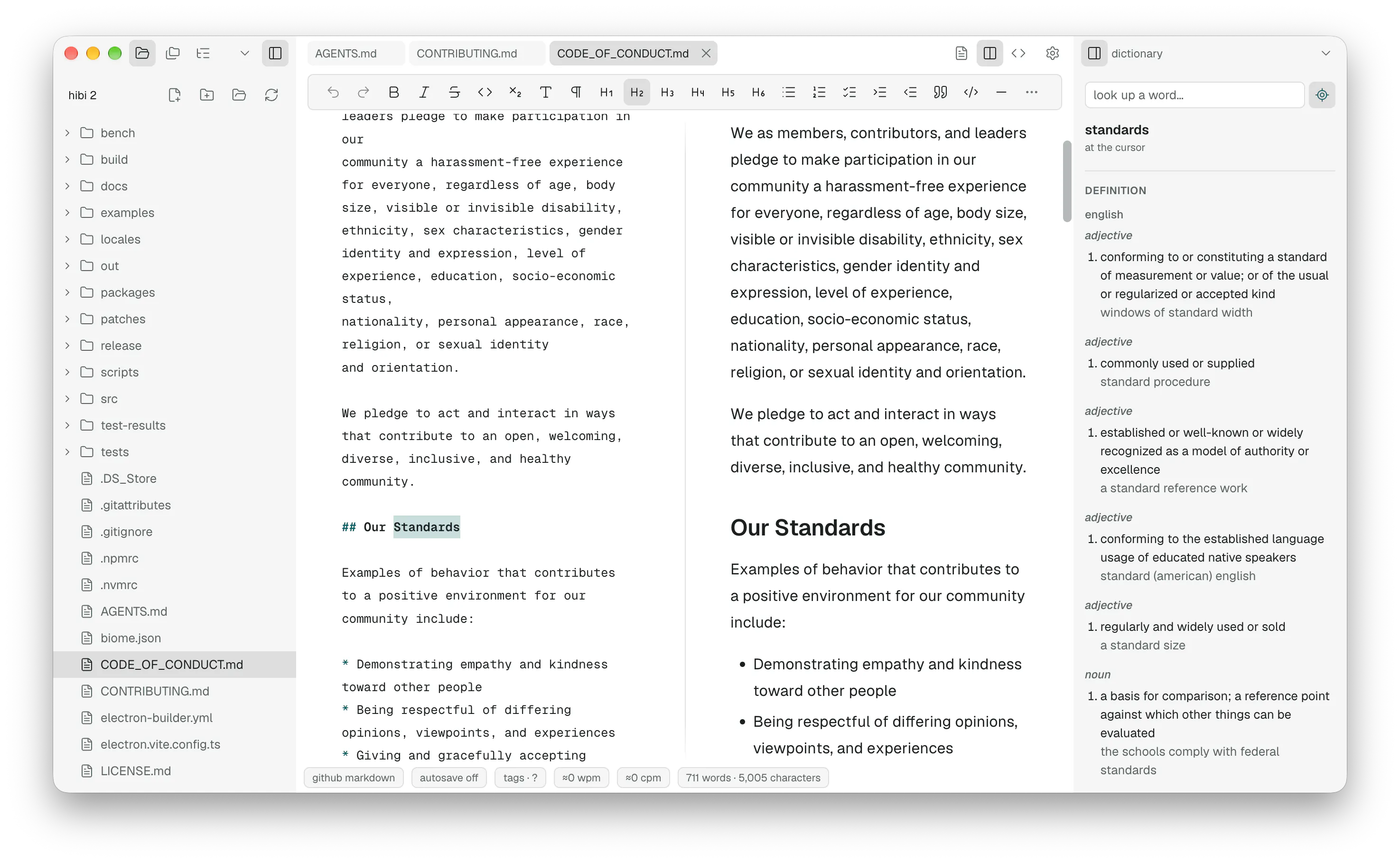Set heading level H1
Viewport: 1400px width, 863px height.
tap(607, 92)
